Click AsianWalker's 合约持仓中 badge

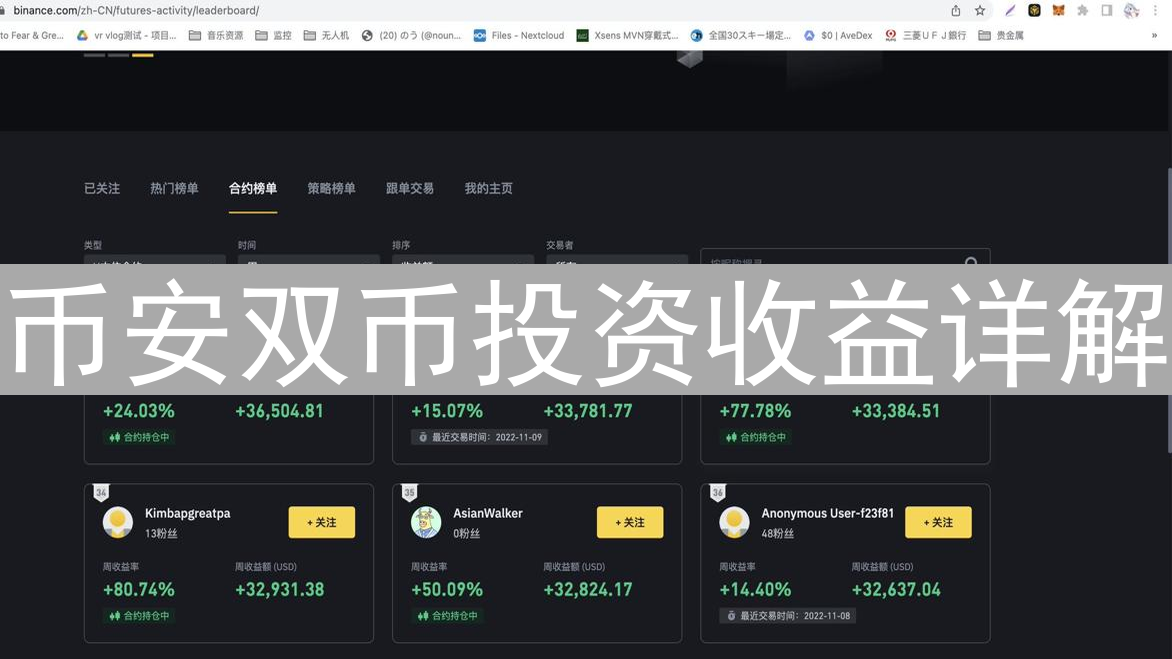[448, 616]
